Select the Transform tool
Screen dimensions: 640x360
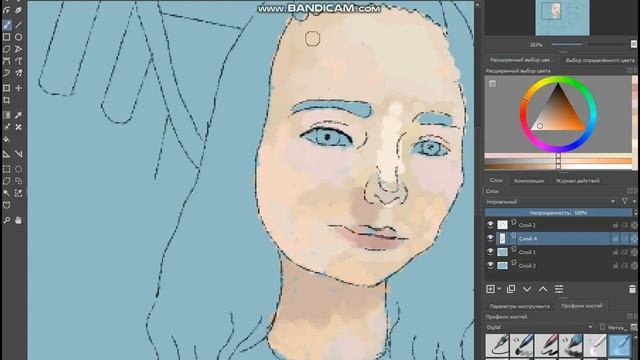pos(7,88)
